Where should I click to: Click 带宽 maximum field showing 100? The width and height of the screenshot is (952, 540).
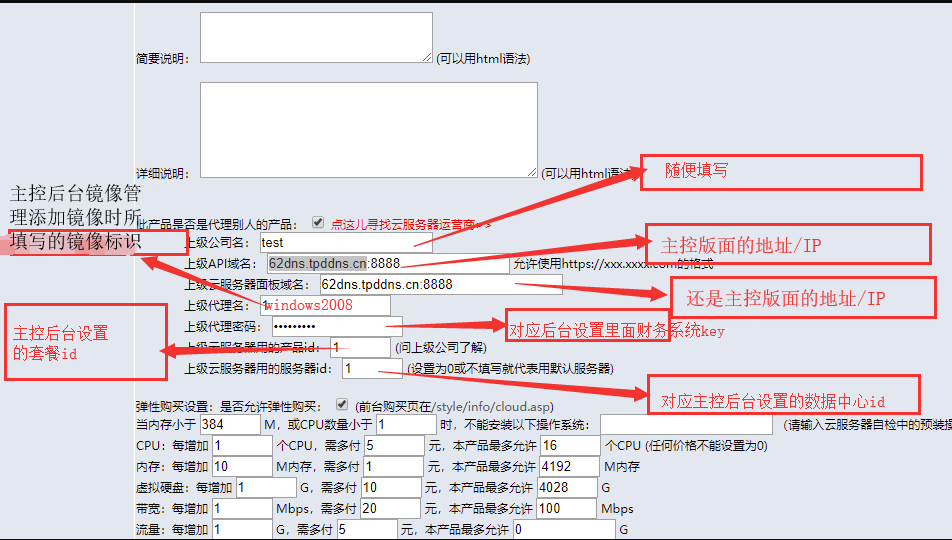click(566, 508)
